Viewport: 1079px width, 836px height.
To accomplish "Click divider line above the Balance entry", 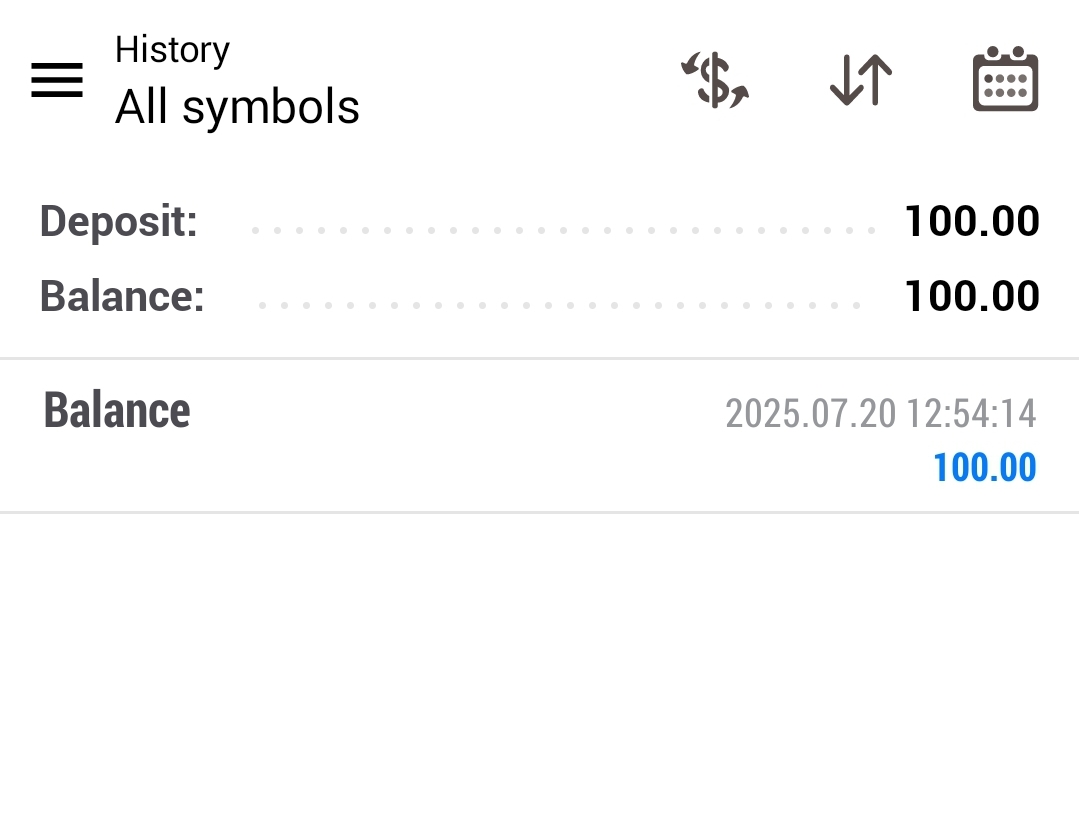I will pyautogui.click(x=540, y=358).
